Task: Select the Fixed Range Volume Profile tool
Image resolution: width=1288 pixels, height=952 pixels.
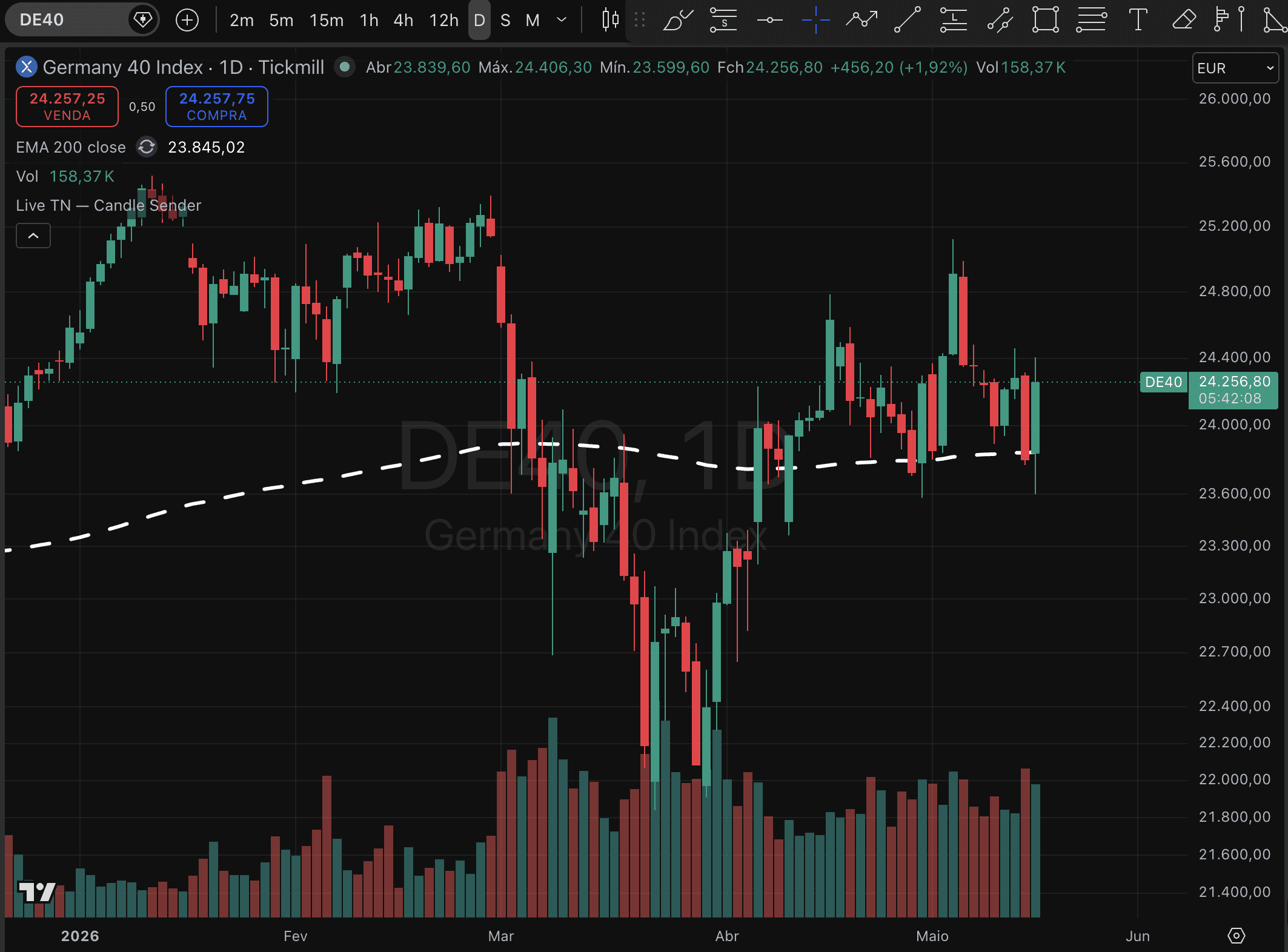Action: (1222, 20)
